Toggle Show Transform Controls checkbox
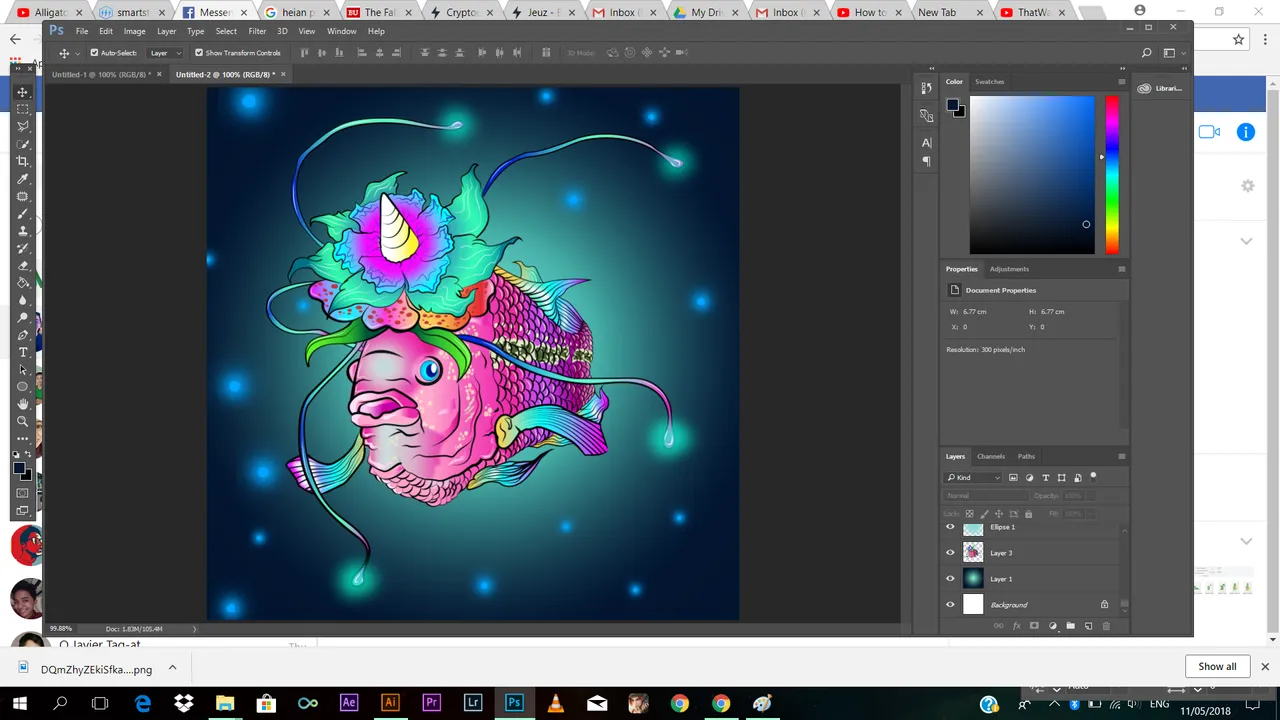Screen dimensions: 1280x720 click(x=198, y=53)
